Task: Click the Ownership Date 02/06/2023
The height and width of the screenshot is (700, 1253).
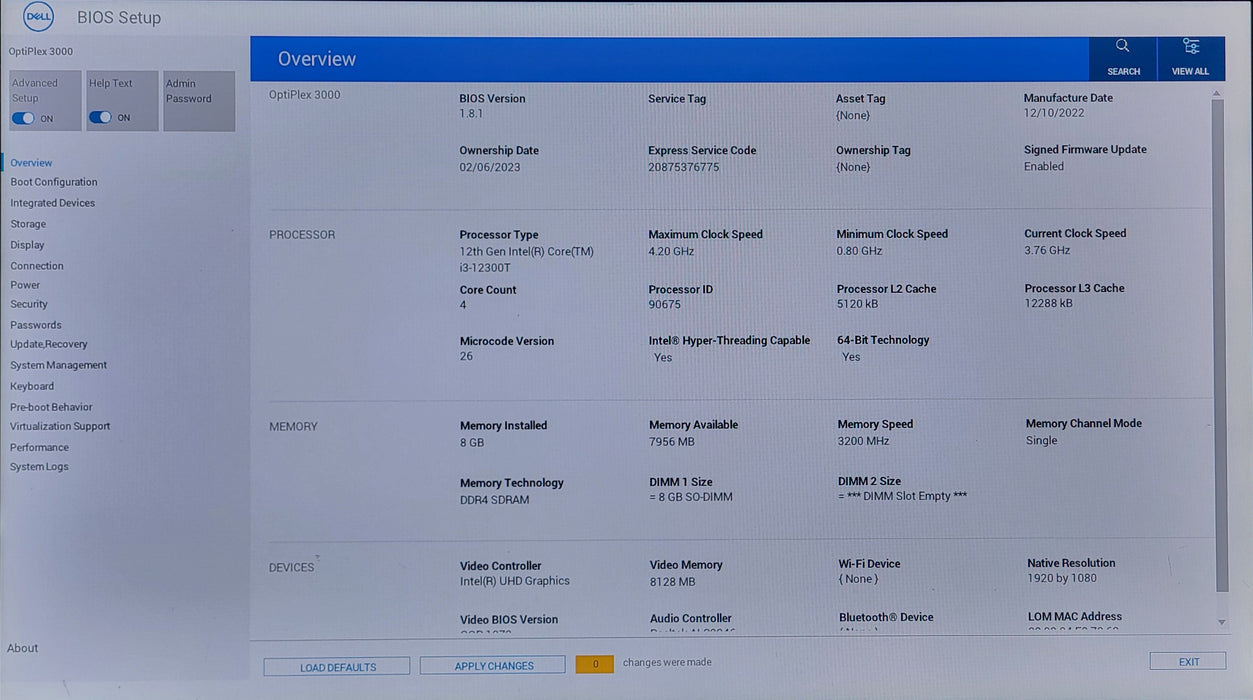Action: click(490, 167)
